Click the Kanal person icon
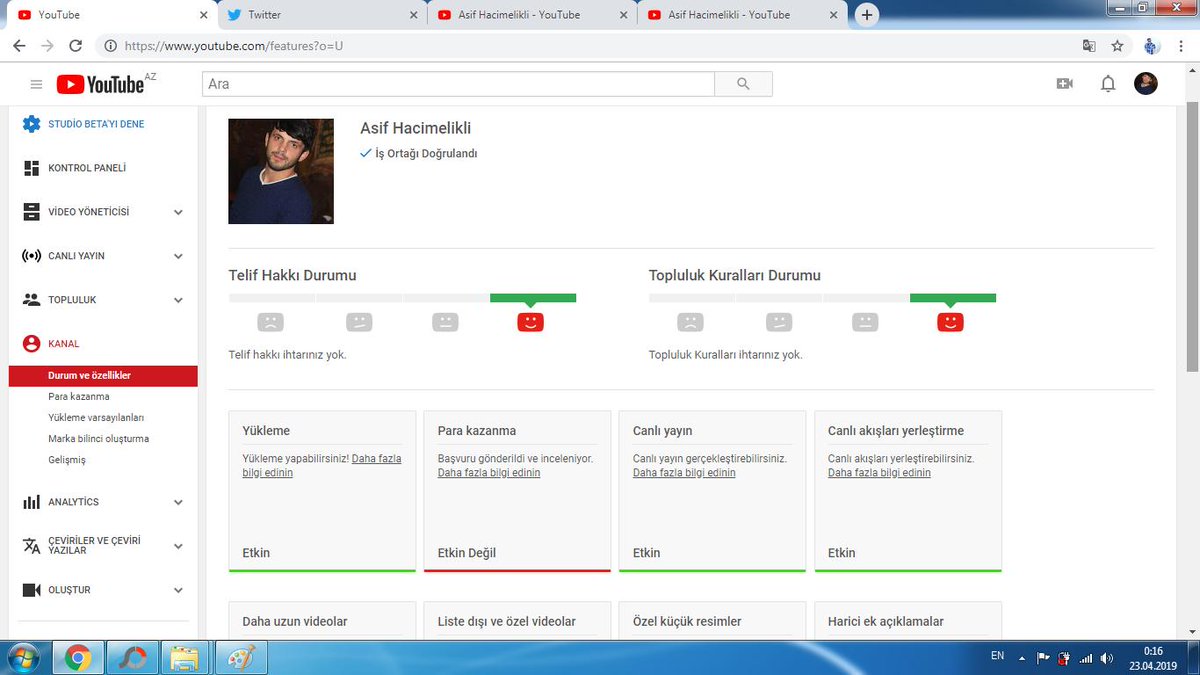1200x675 pixels. pos(31,344)
